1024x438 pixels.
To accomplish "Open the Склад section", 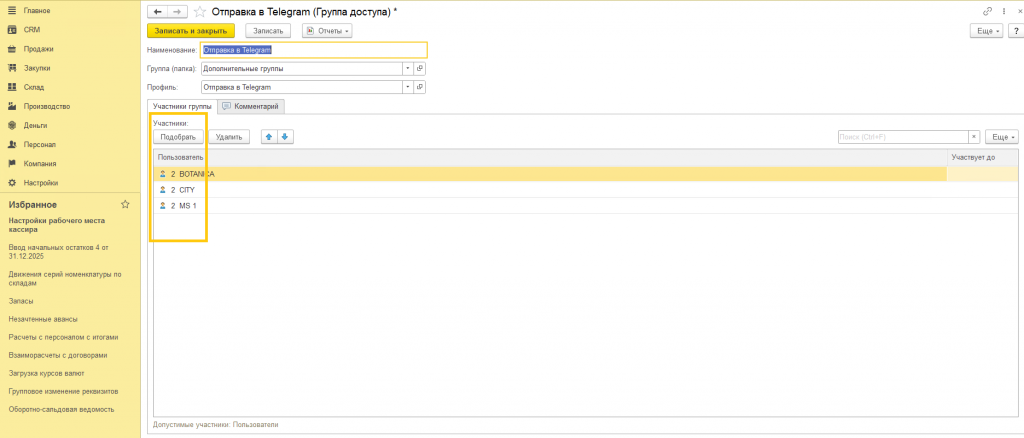I will click(34, 87).
